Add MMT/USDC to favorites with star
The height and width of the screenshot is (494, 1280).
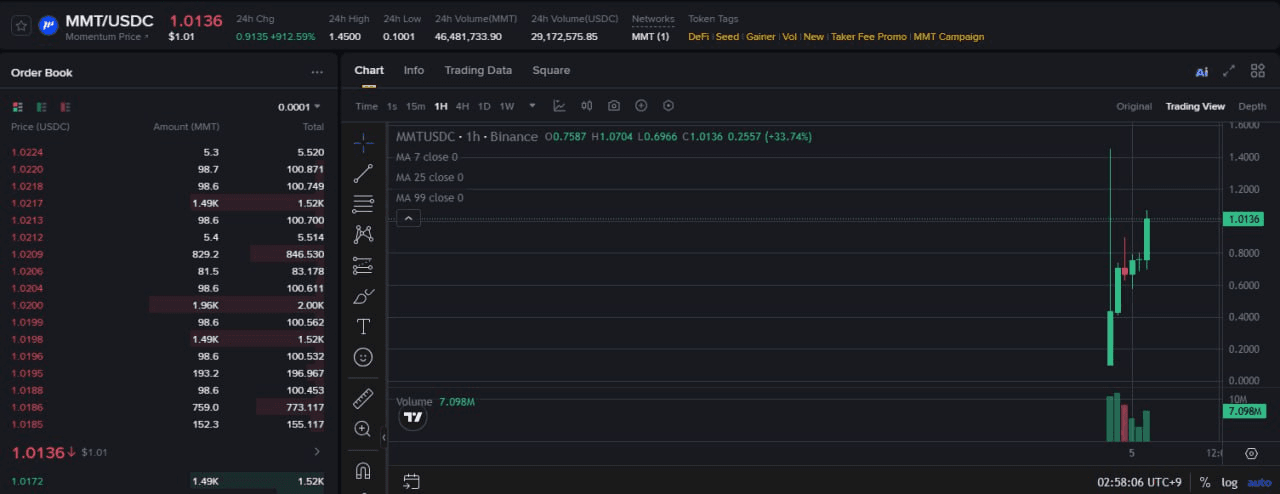(21, 26)
